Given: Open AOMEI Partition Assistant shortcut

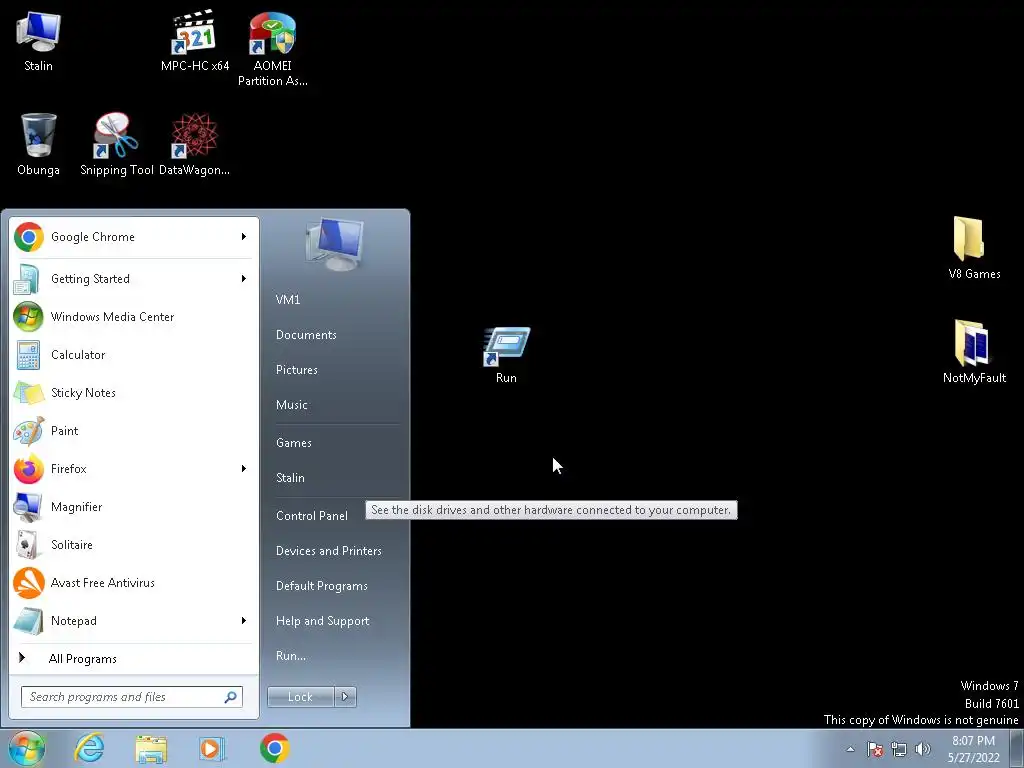Looking at the screenshot, I should (272, 49).
